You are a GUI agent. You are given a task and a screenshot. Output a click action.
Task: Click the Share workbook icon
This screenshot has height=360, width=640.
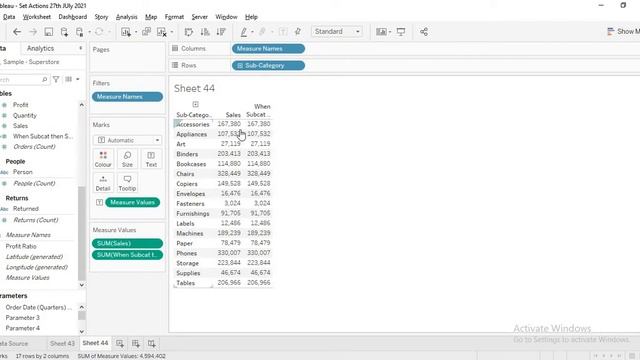[424, 32]
